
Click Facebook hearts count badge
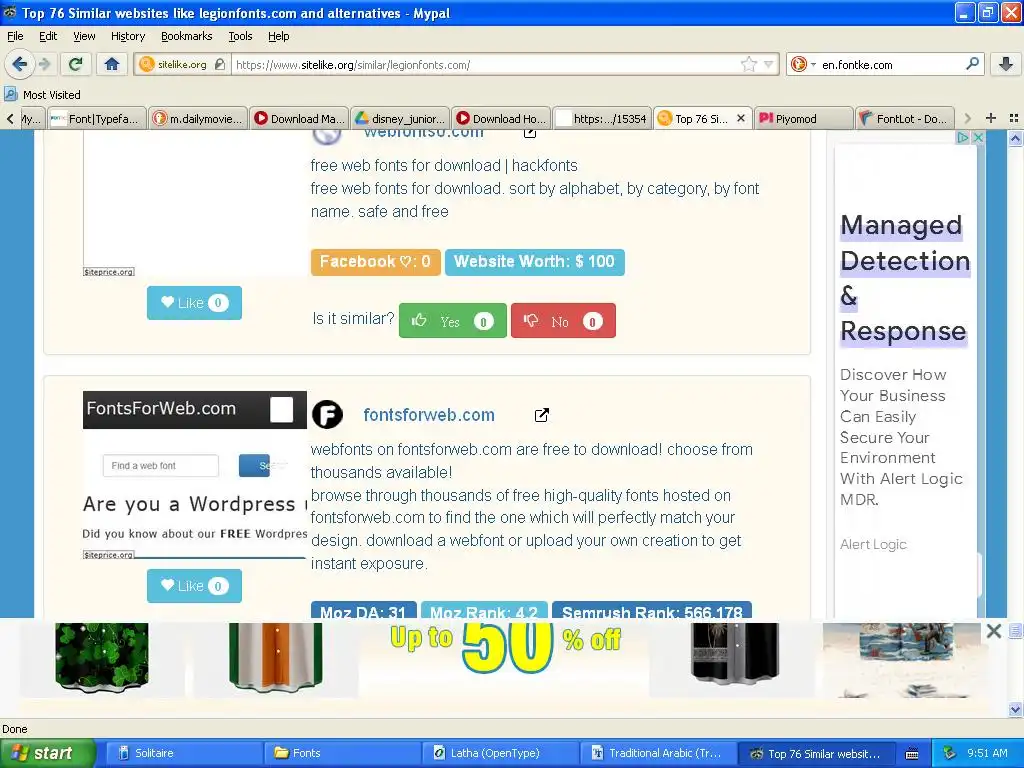(376, 262)
